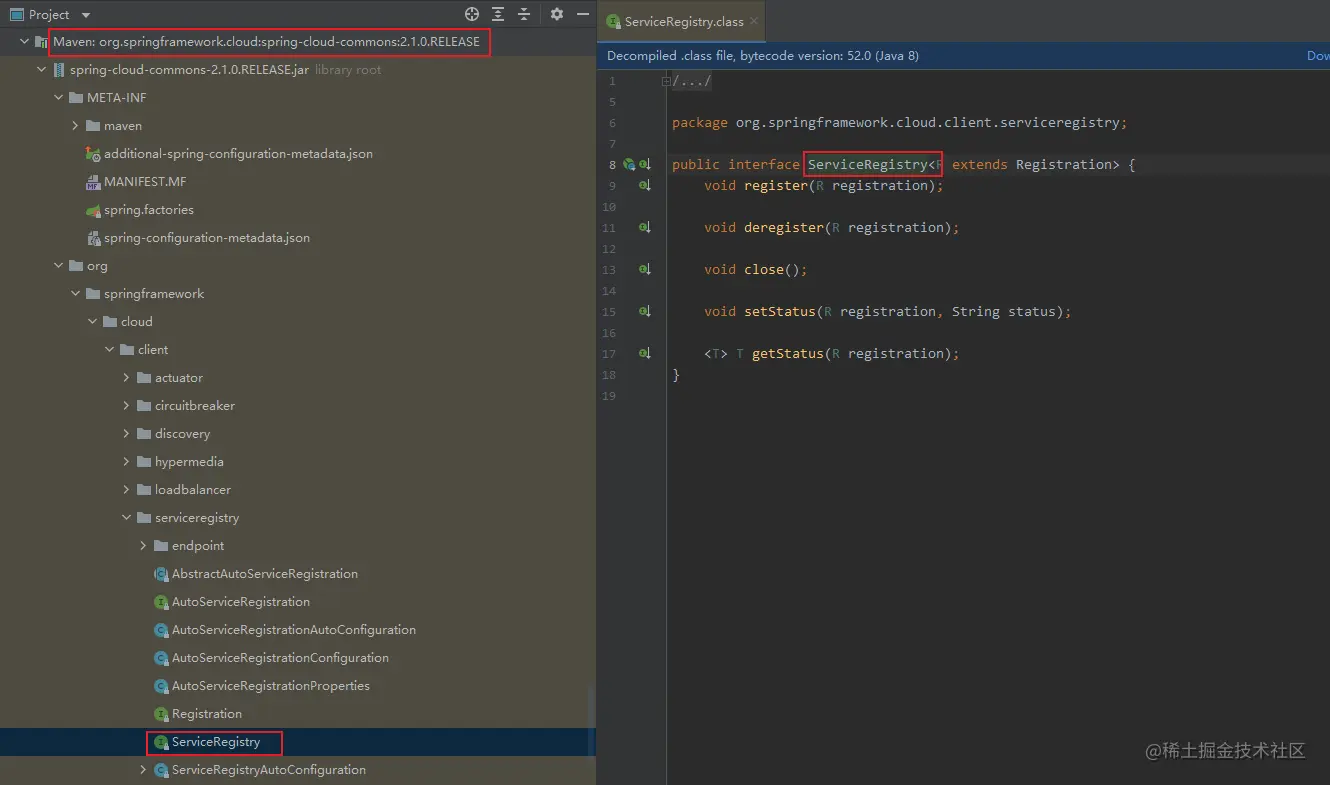Select the spring.factories file
The width and height of the screenshot is (1330, 785).
pos(149,210)
